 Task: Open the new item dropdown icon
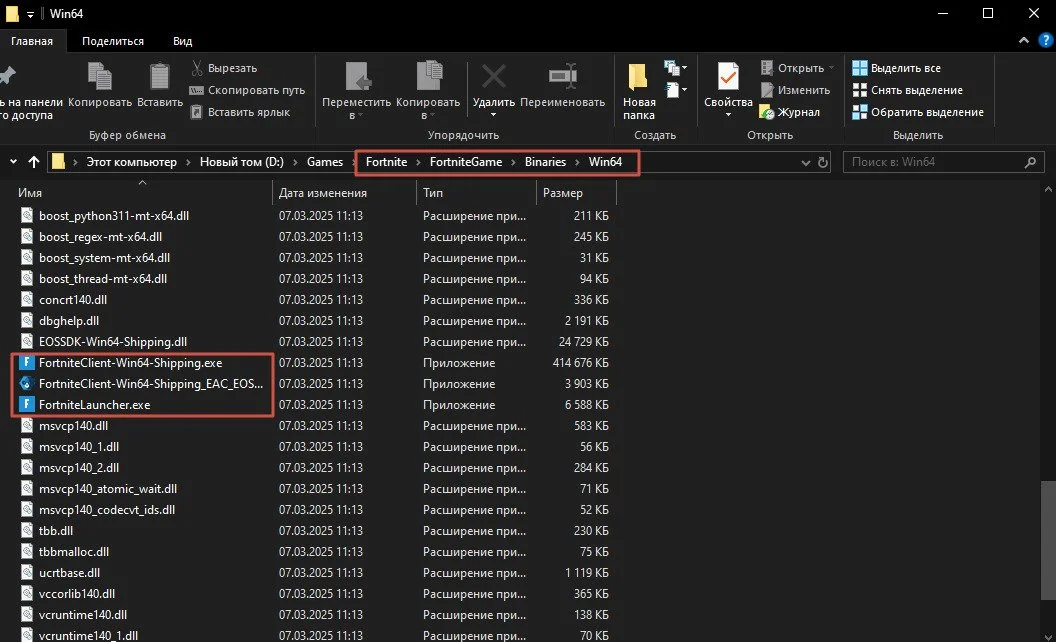coord(675,67)
